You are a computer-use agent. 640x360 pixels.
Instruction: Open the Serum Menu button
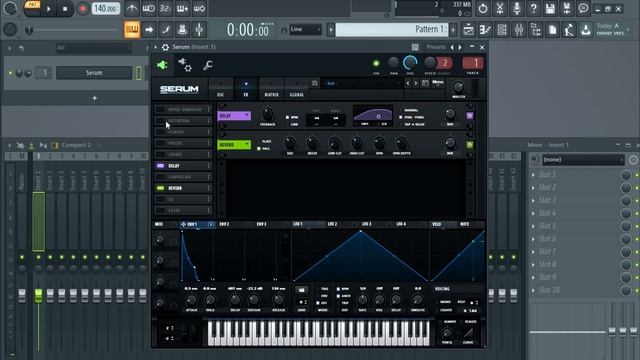tap(438, 83)
